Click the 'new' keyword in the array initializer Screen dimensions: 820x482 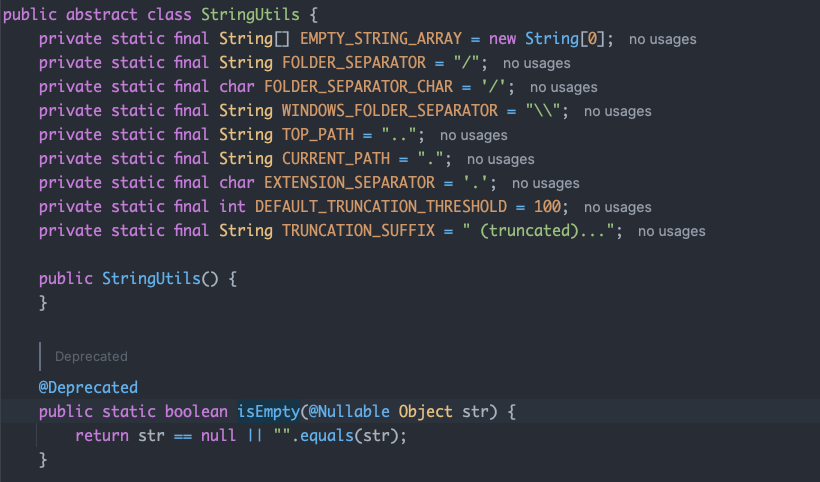(x=502, y=39)
